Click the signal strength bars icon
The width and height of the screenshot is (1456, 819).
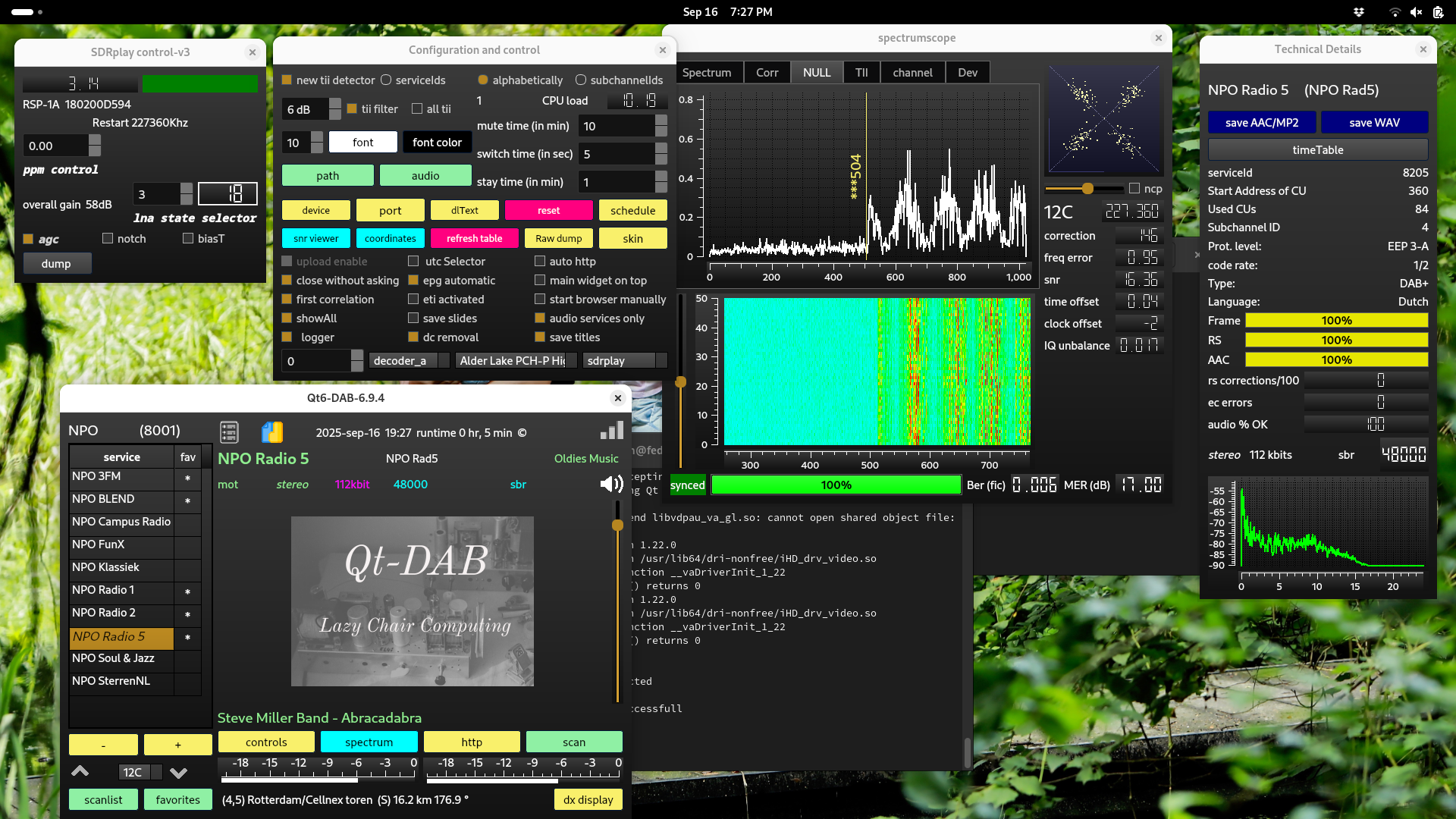pos(611,431)
